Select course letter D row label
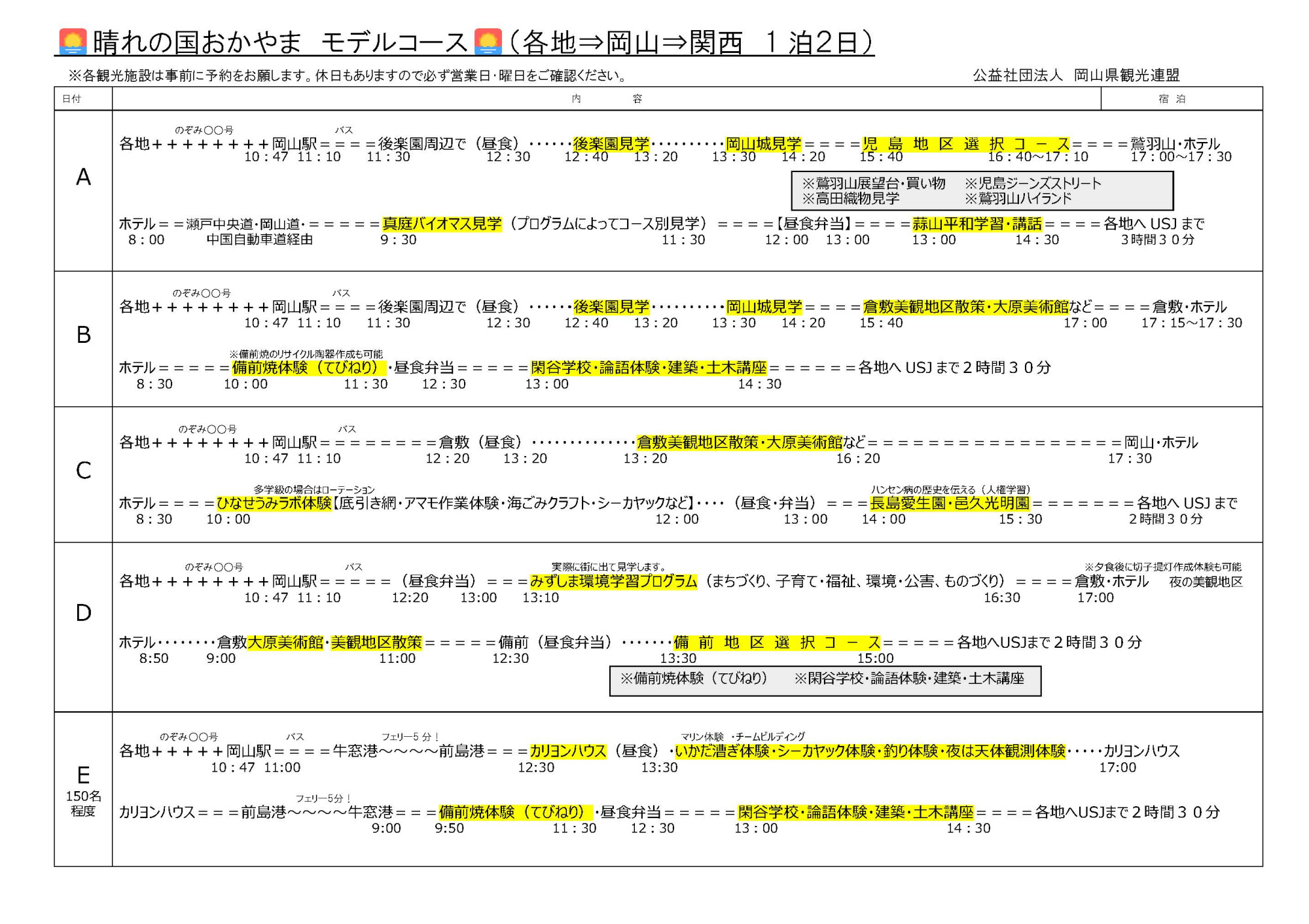1309x924 pixels. [83, 613]
